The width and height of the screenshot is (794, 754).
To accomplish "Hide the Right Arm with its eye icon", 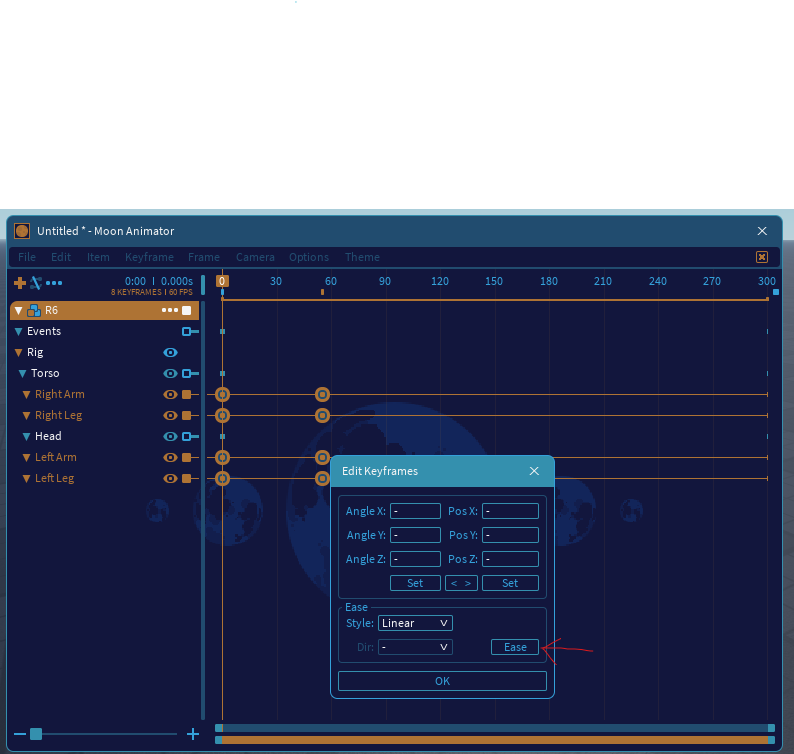I will point(171,394).
